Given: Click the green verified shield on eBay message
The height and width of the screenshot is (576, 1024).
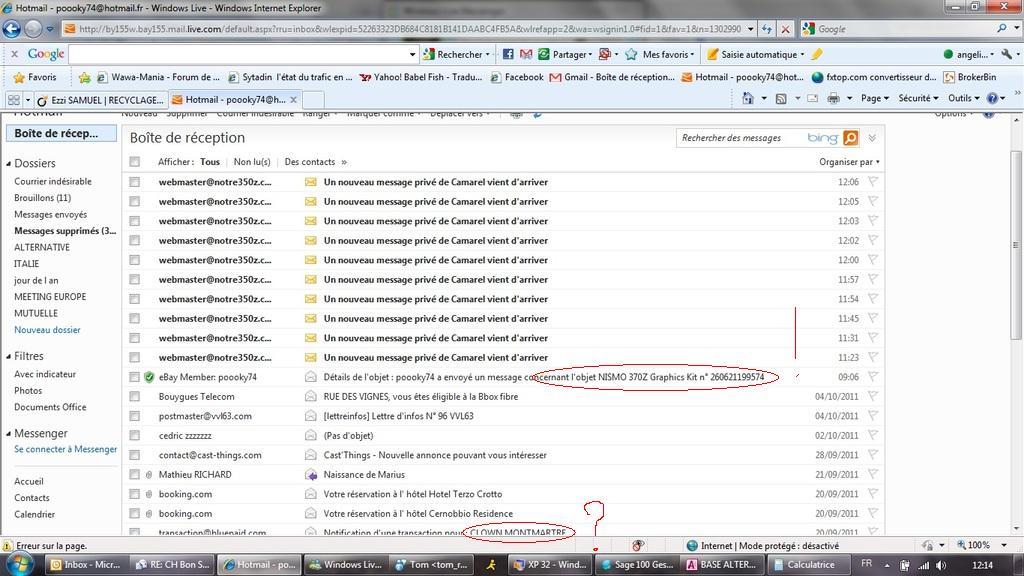Looking at the screenshot, I should tap(149, 377).
